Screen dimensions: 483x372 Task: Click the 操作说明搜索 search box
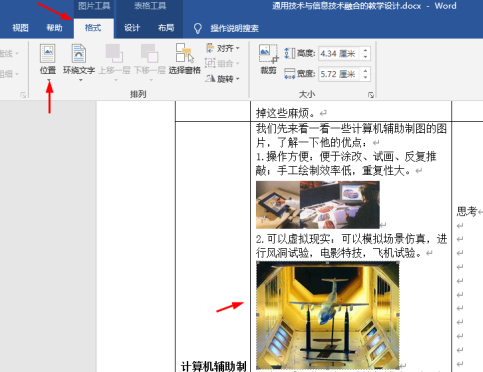(x=234, y=29)
